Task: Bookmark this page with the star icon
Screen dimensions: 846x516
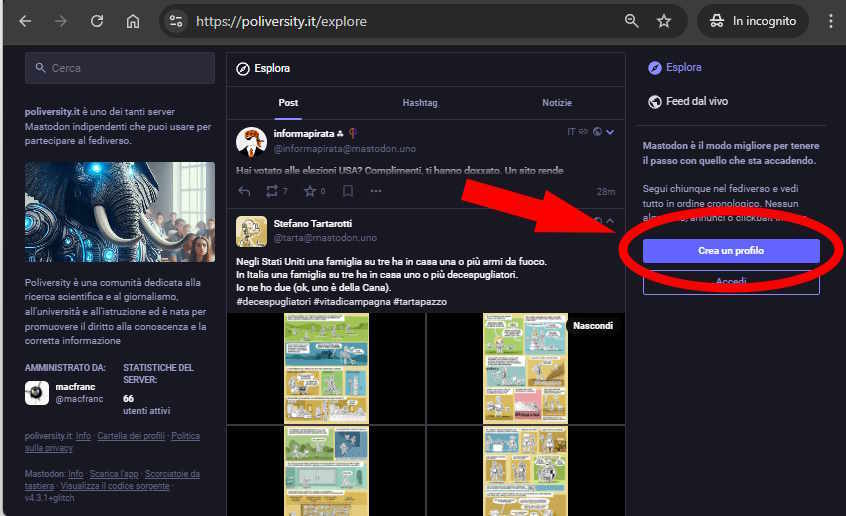Action: pos(664,21)
